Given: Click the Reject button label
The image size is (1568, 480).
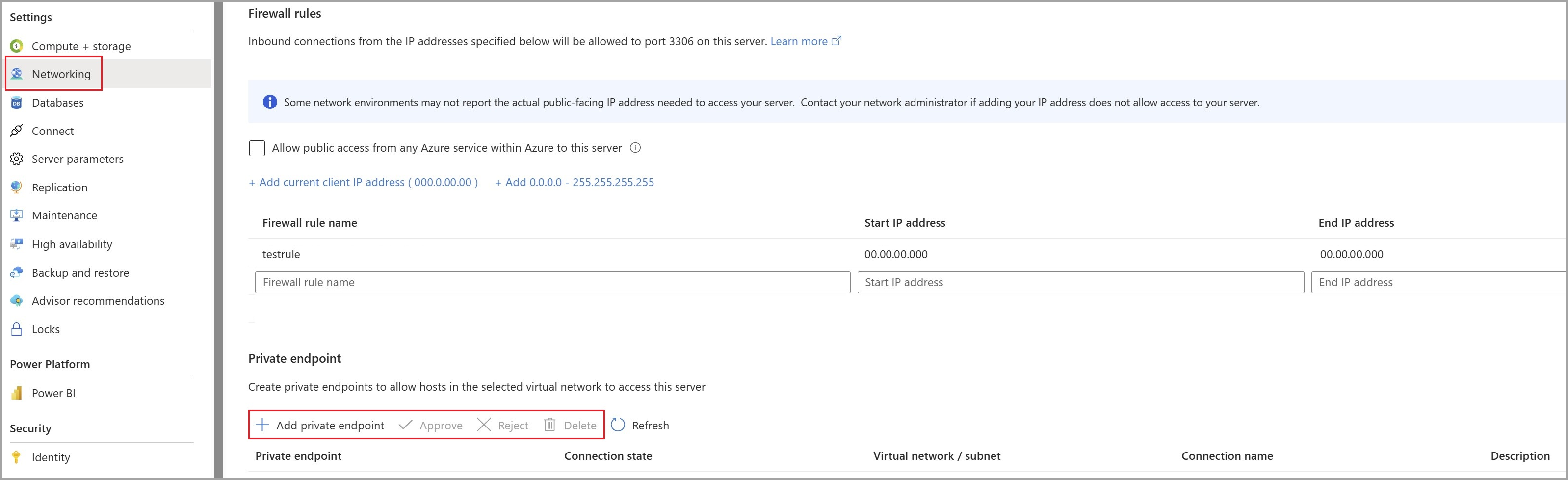Looking at the screenshot, I should pyautogui.click(x=513, y=425).
